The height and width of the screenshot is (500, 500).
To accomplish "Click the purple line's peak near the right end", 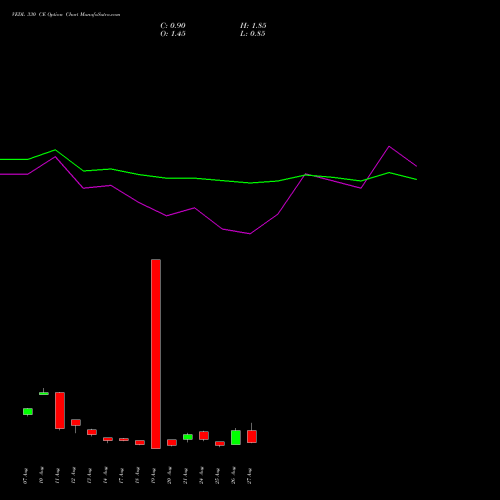I will click(389, 146).
